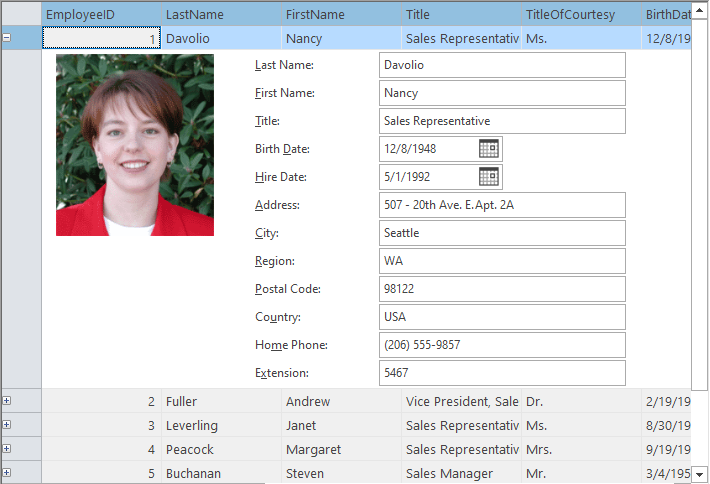Edit the Postal Code field

pos(502,289)
